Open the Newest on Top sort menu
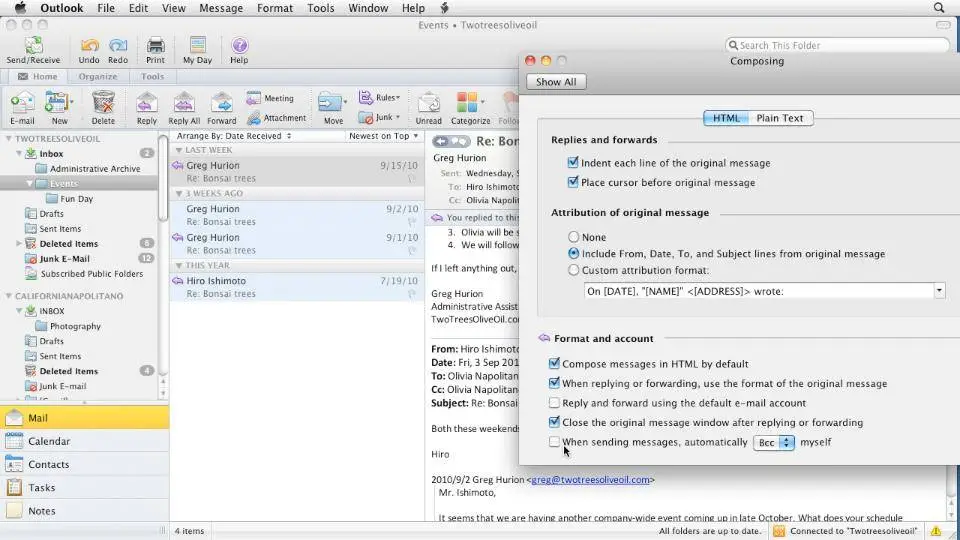960x540 pixels. [383, 136]
